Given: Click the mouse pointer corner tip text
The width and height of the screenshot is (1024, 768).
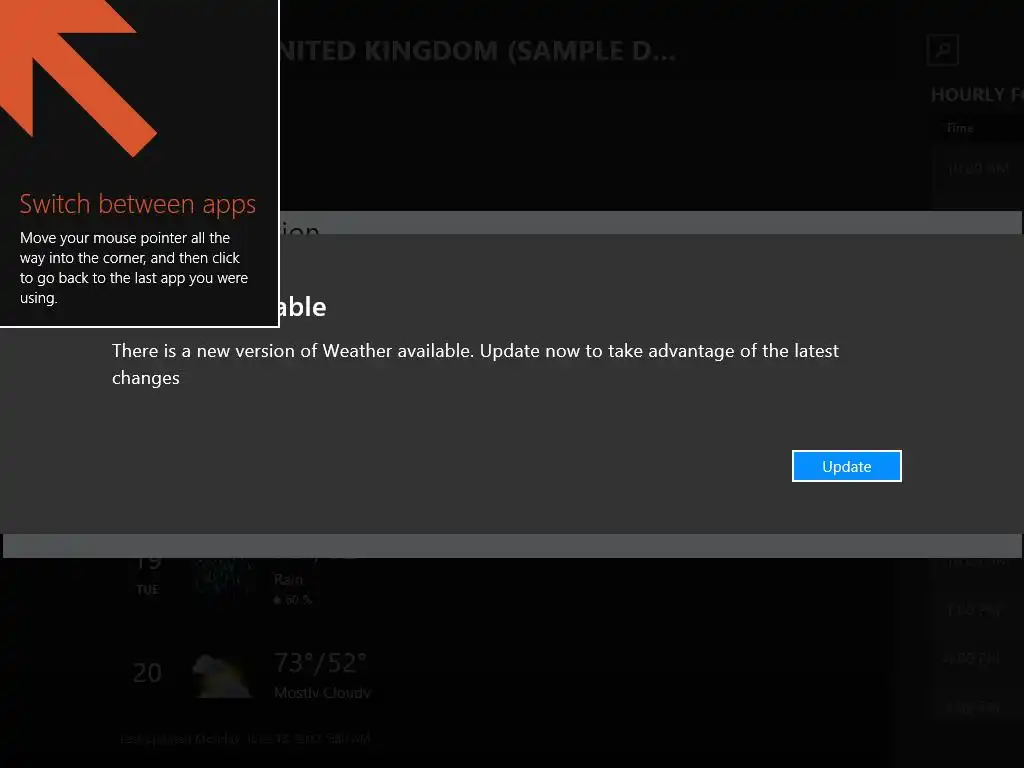Looking at the screenshot, I should (134, 268).
